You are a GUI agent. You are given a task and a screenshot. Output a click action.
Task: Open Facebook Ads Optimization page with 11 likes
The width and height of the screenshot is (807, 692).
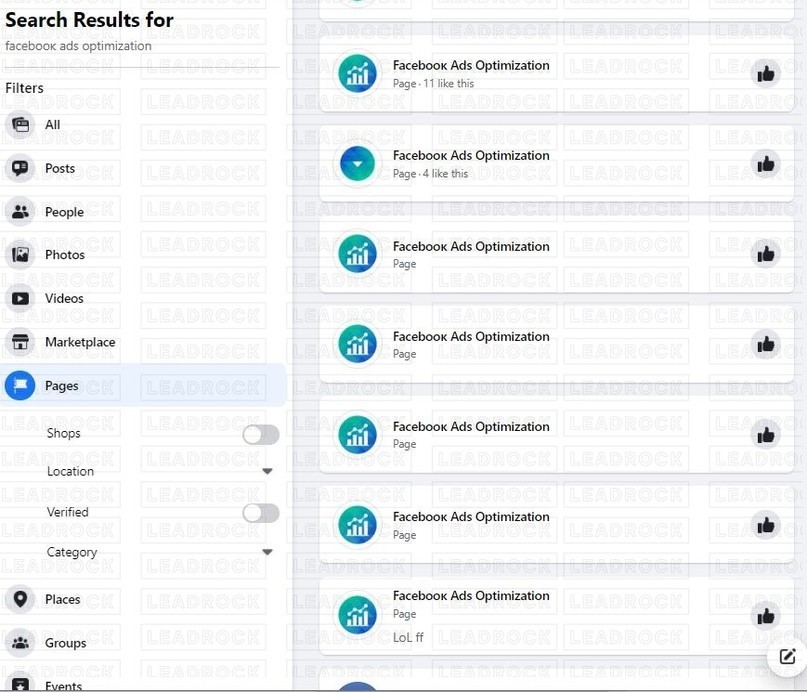pos(471,65)
